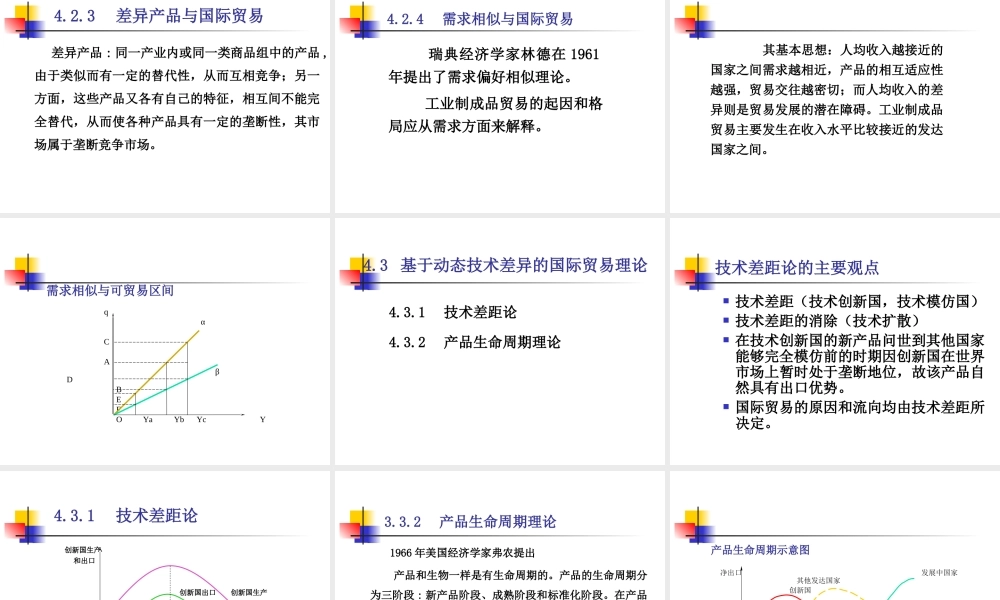The height and width of the screenshot is (600, 1000).
Task: Select the bullet beside 技术差距（技术创新国，技术模仿国）
Action: (725, 299)
